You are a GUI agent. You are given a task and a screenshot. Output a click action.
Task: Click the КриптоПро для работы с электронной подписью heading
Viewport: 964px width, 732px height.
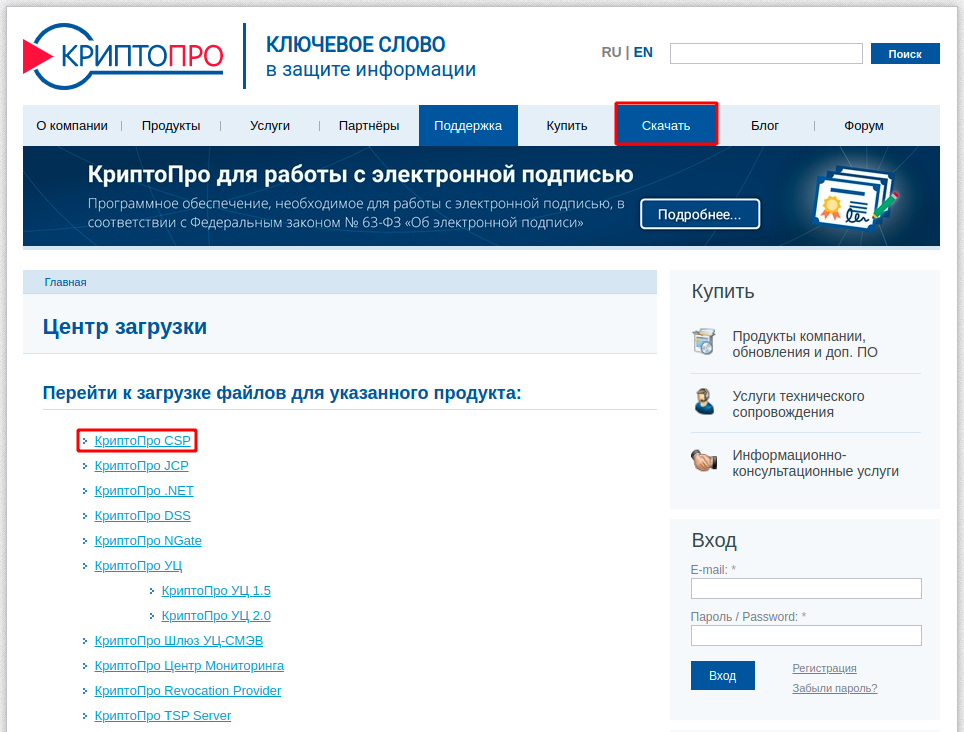pyautogui.click(x=360, y=175)
